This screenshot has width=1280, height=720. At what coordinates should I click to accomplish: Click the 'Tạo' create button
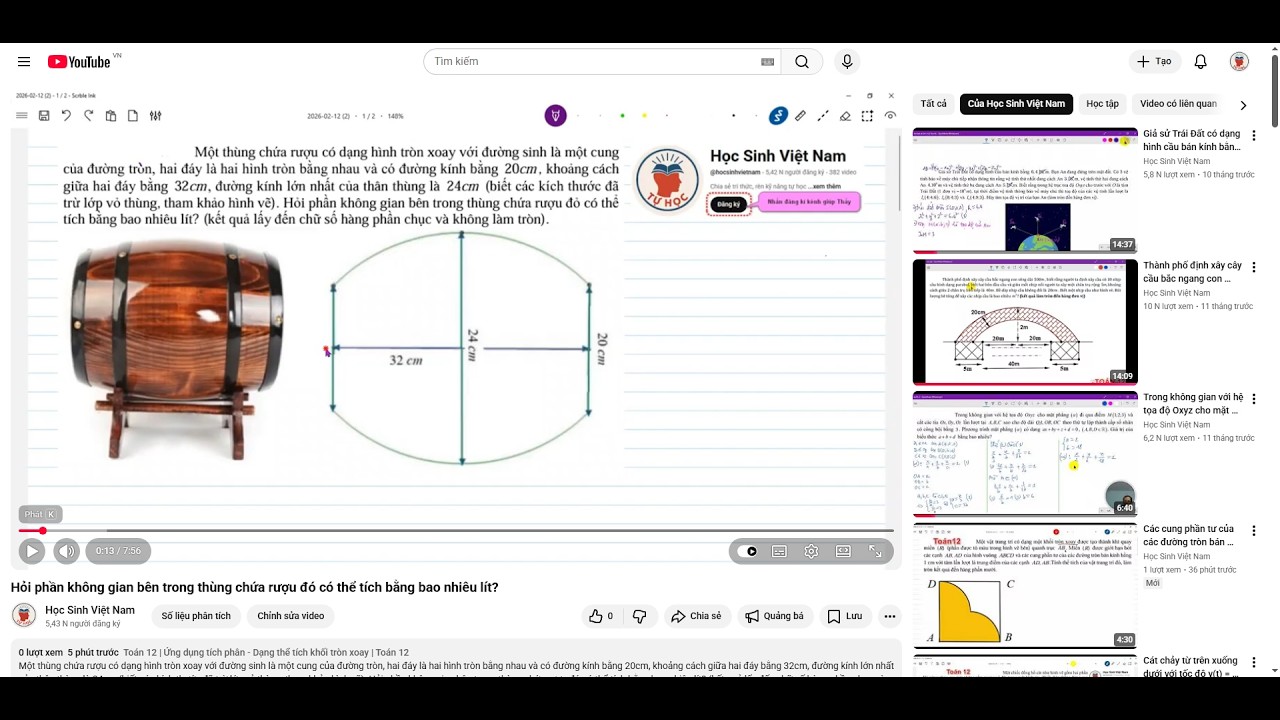coord(1155,62)
